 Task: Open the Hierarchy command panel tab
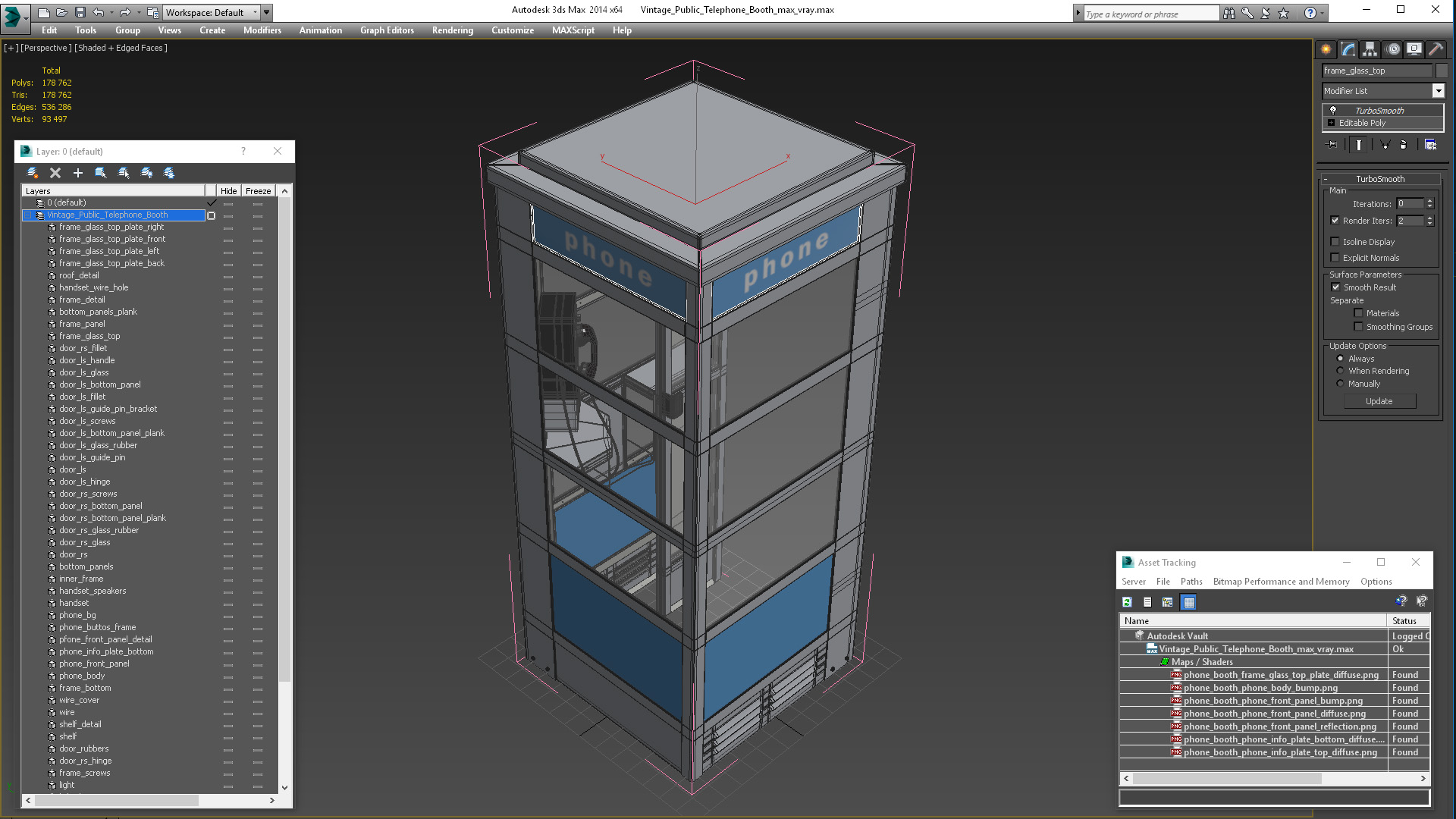pyautogui.click(x=1370, y=49)
